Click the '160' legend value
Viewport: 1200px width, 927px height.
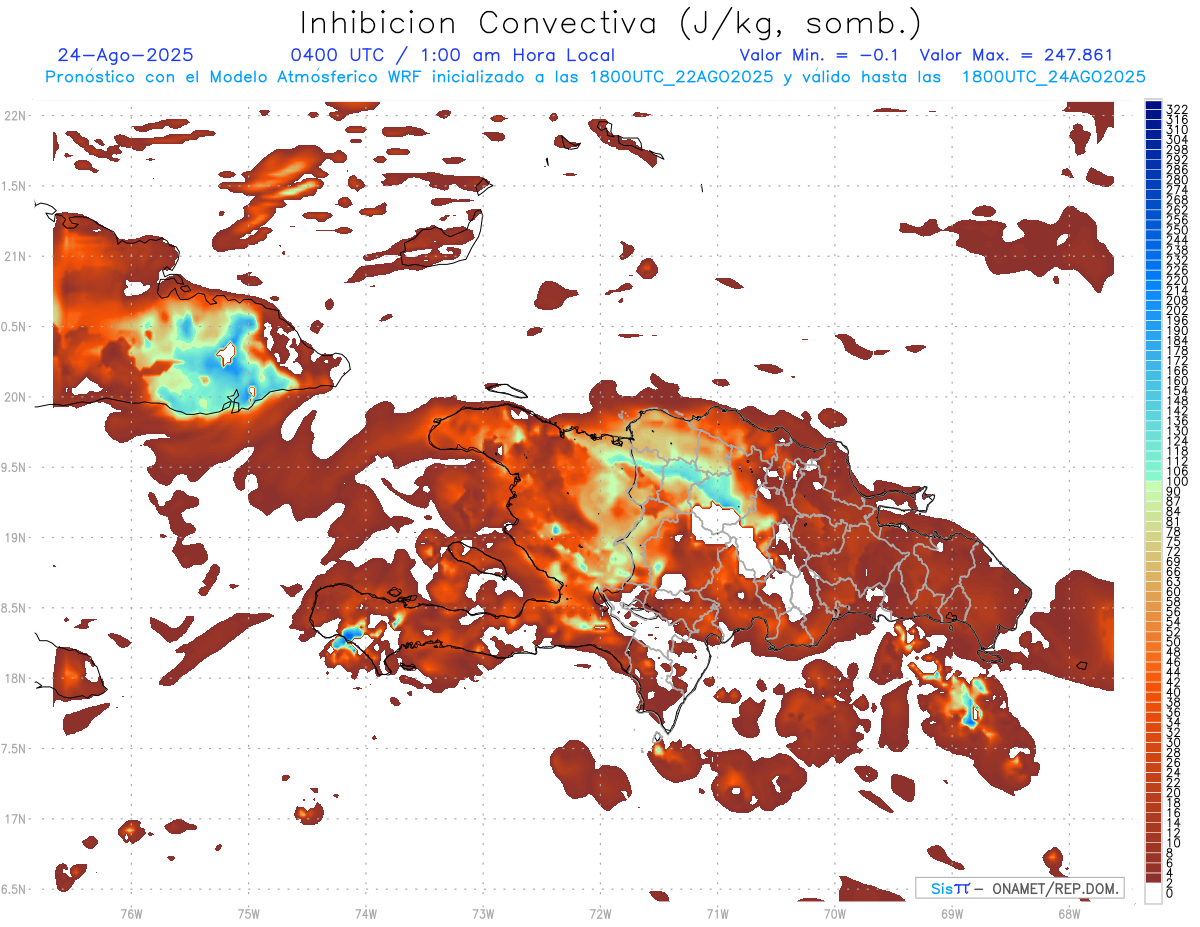point(1176,380)
